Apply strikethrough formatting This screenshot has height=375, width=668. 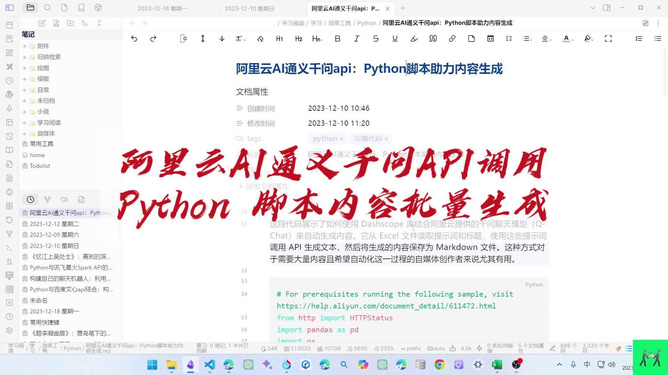click(x=375, y=39)
